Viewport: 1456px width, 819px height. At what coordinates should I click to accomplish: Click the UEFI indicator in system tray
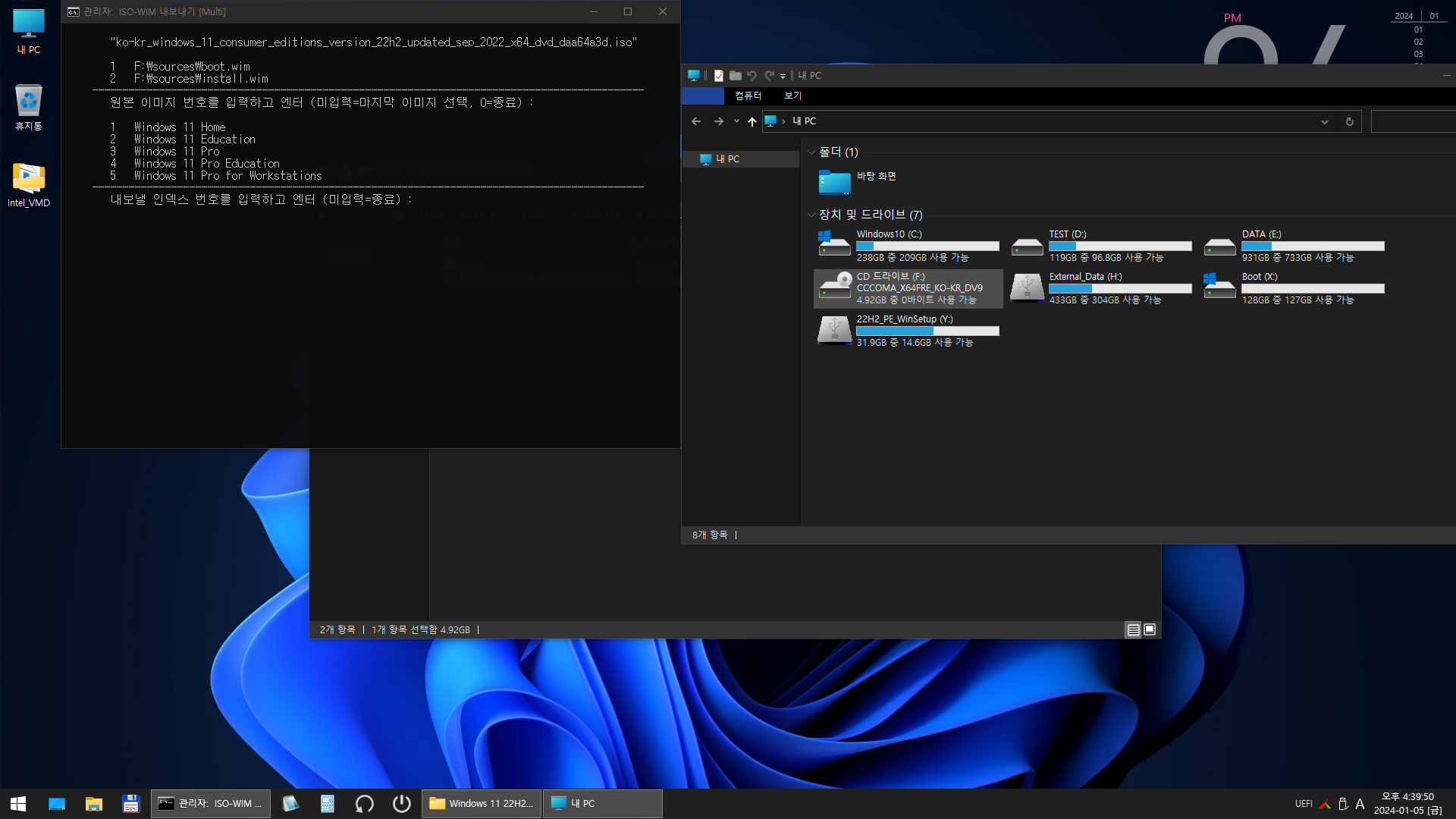click(1304, 804)
